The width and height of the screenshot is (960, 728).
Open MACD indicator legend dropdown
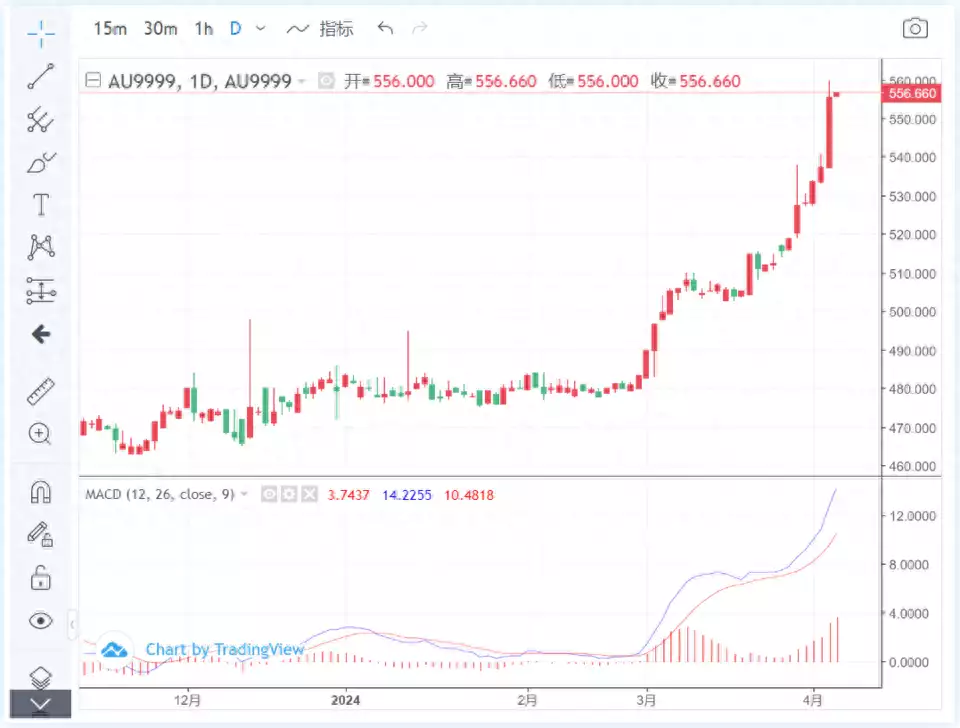click(244, 494)
